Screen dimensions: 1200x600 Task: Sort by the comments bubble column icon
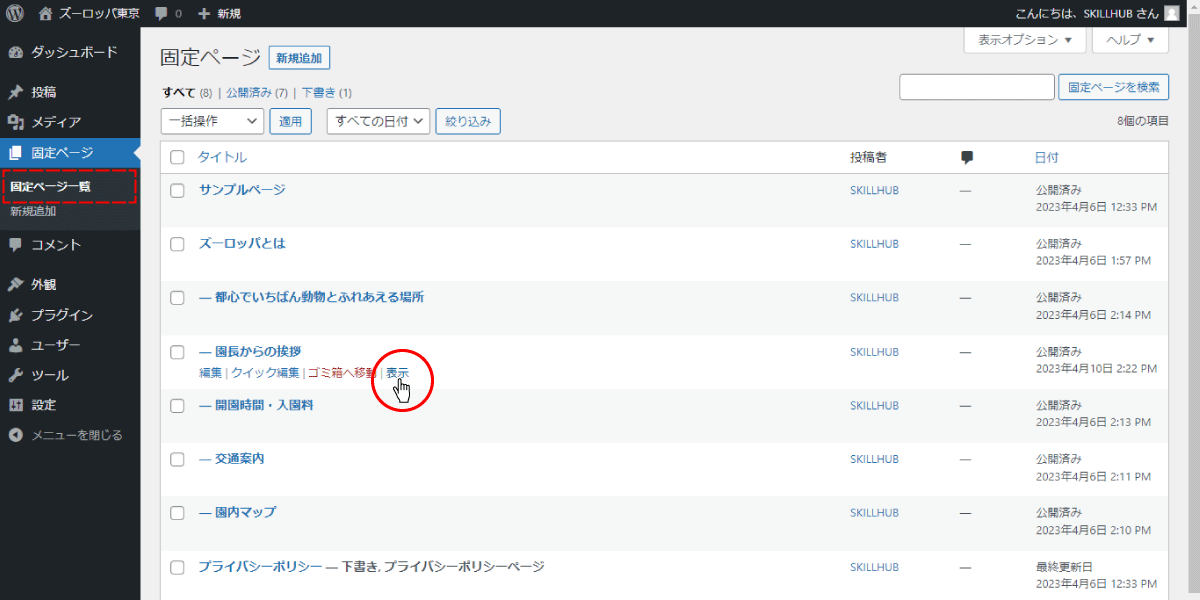click(967, 157)
